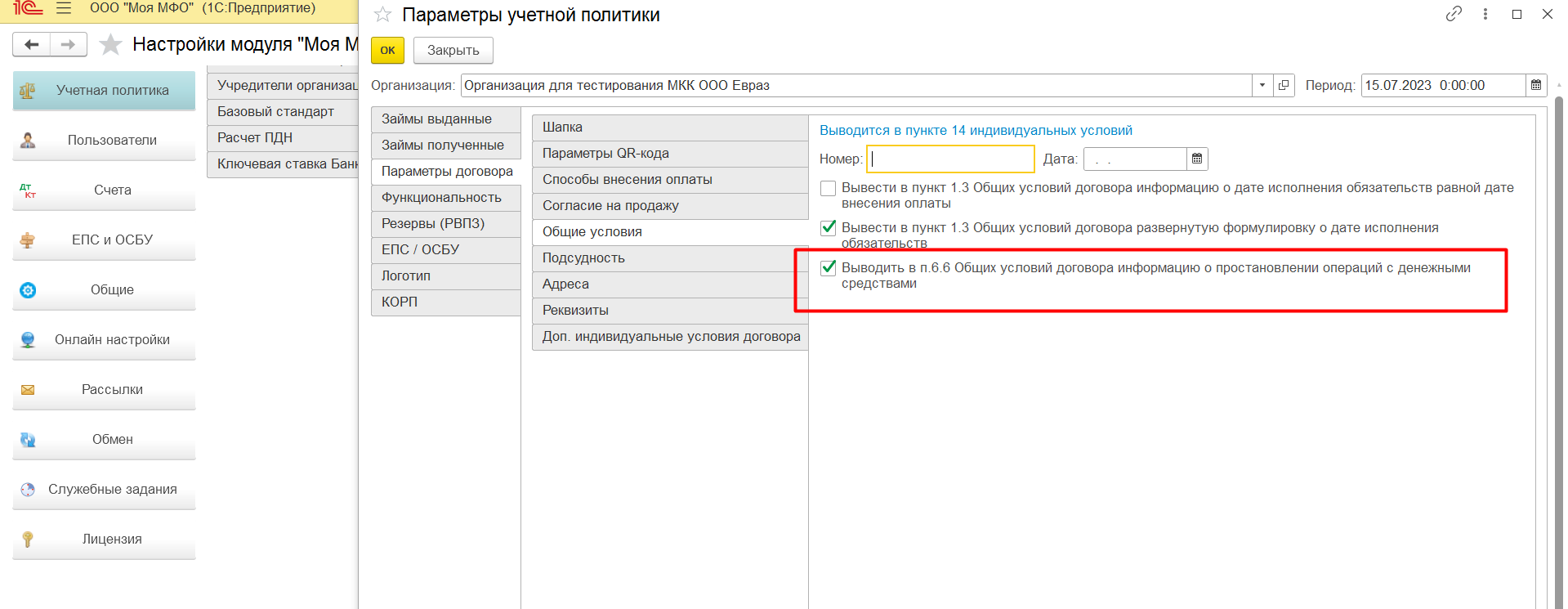
Task: Open the hamburger main menu icon
Action: coord(64,8)
